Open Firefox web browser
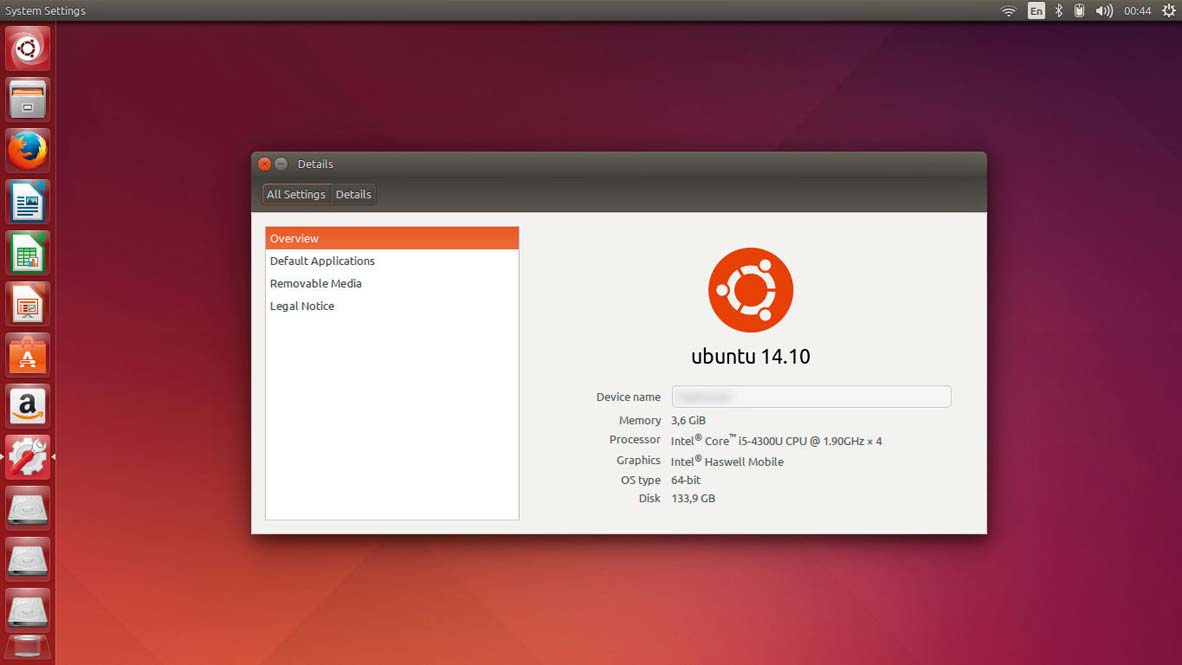Image resolution: width=1182 pixels, height=665 pixels. click(x=28, y=150)
